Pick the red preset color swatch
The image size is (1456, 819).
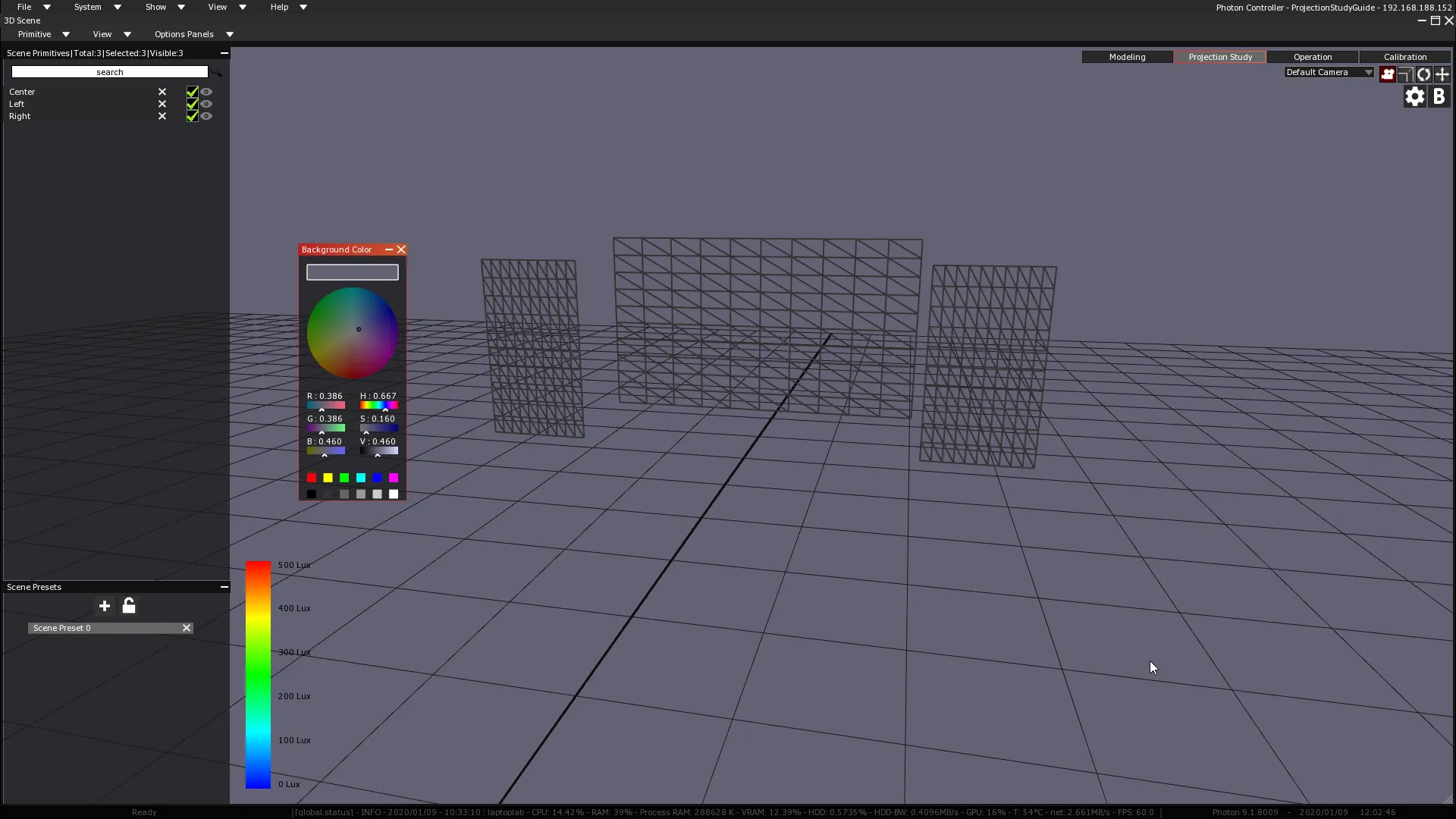[312, 478]
